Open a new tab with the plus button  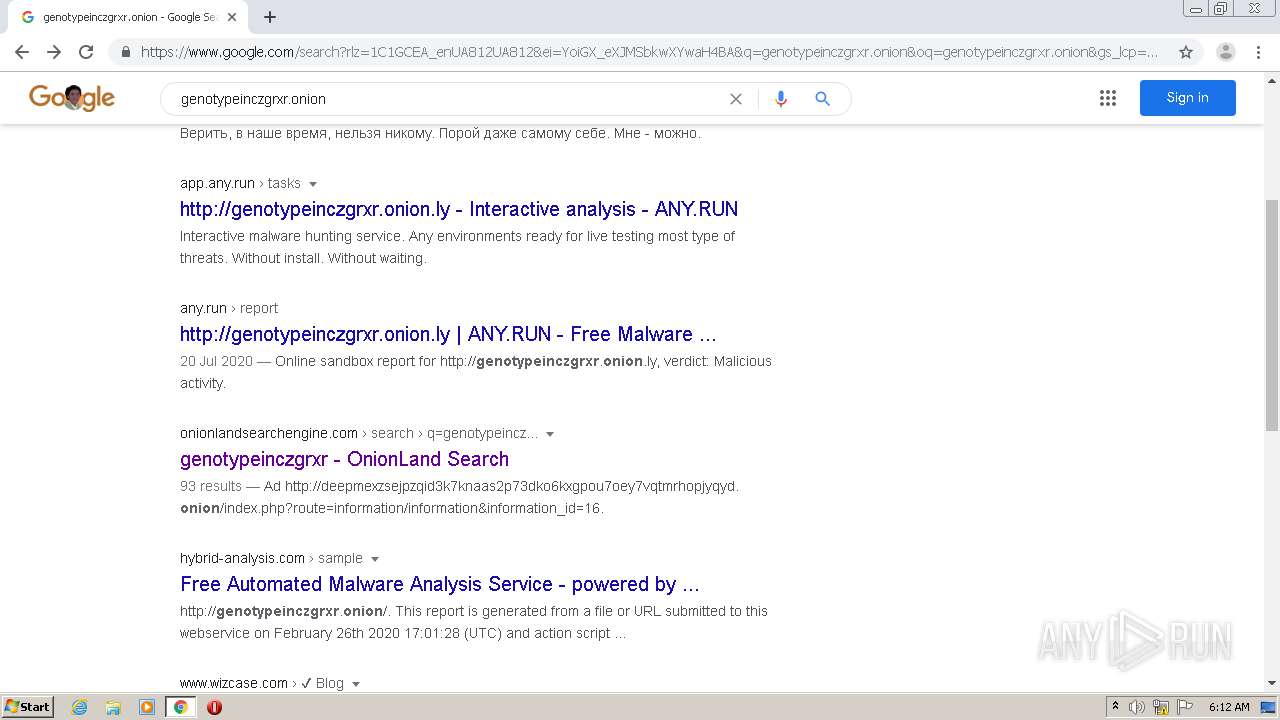coord(270,17)
